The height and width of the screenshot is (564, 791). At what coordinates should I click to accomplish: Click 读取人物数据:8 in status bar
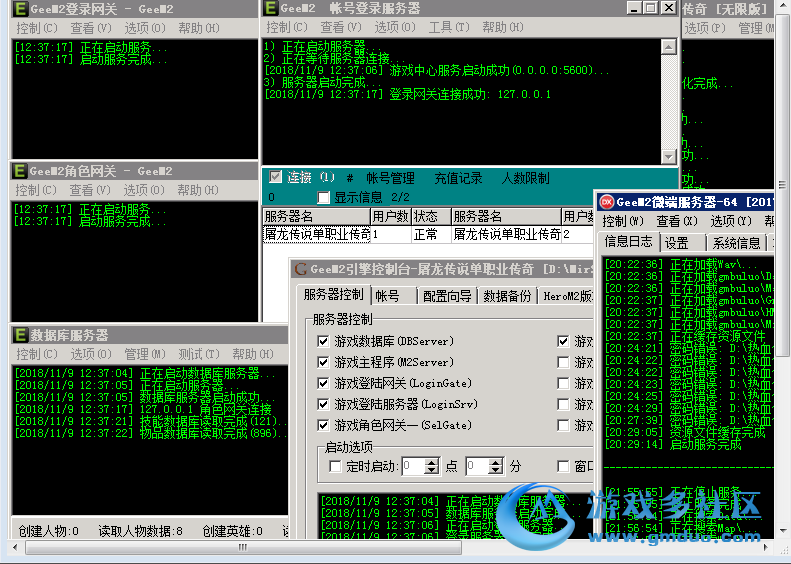140,531
